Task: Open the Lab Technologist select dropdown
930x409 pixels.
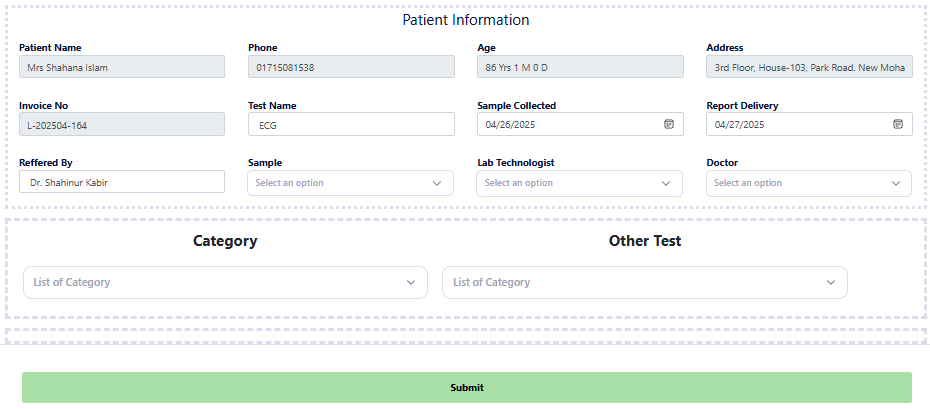Action: [570, 183]
